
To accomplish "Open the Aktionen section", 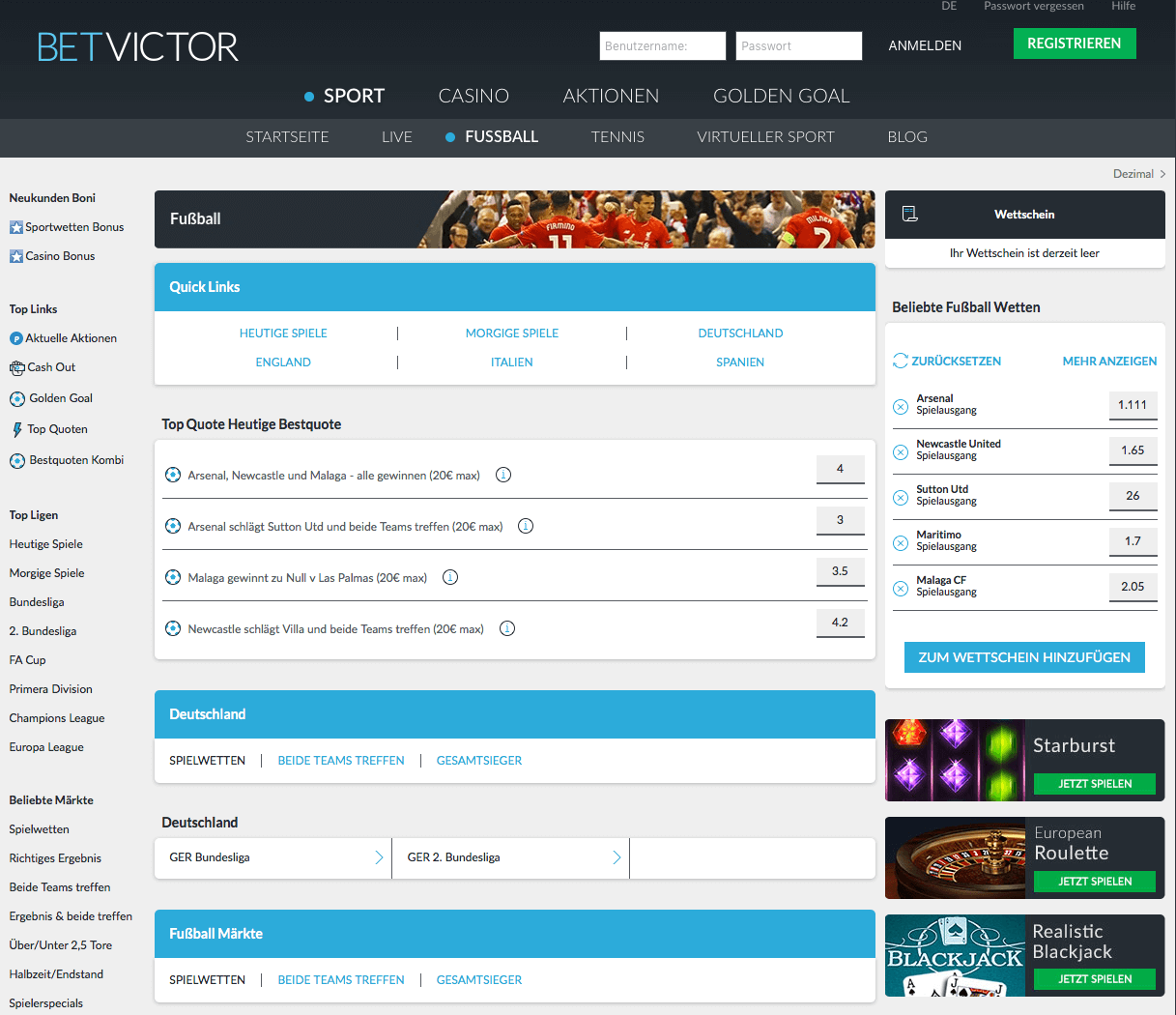I will pyautogui.click(x=611, y=96).
